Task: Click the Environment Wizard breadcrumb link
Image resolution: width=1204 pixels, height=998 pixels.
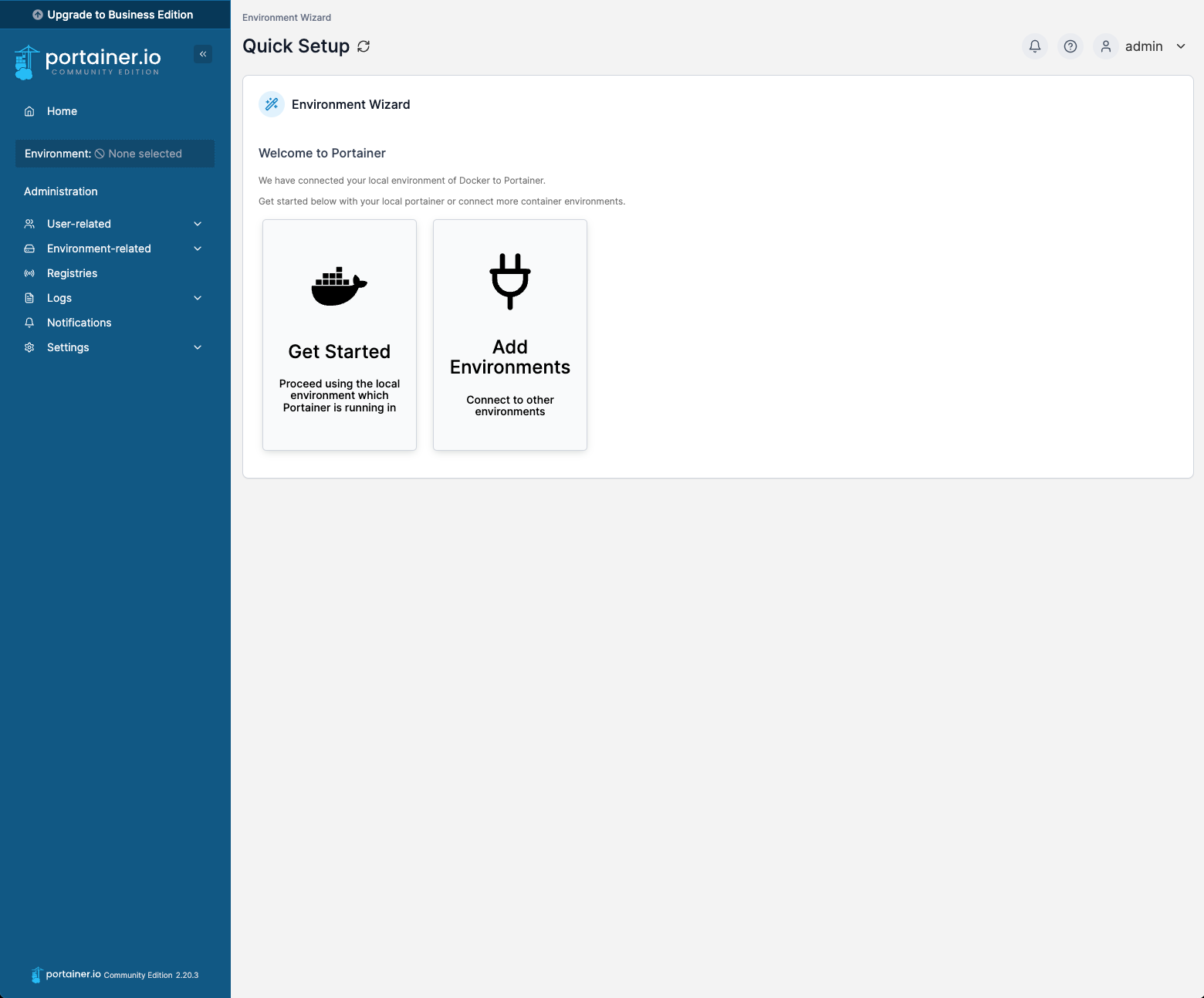Action: click(286, 18)
